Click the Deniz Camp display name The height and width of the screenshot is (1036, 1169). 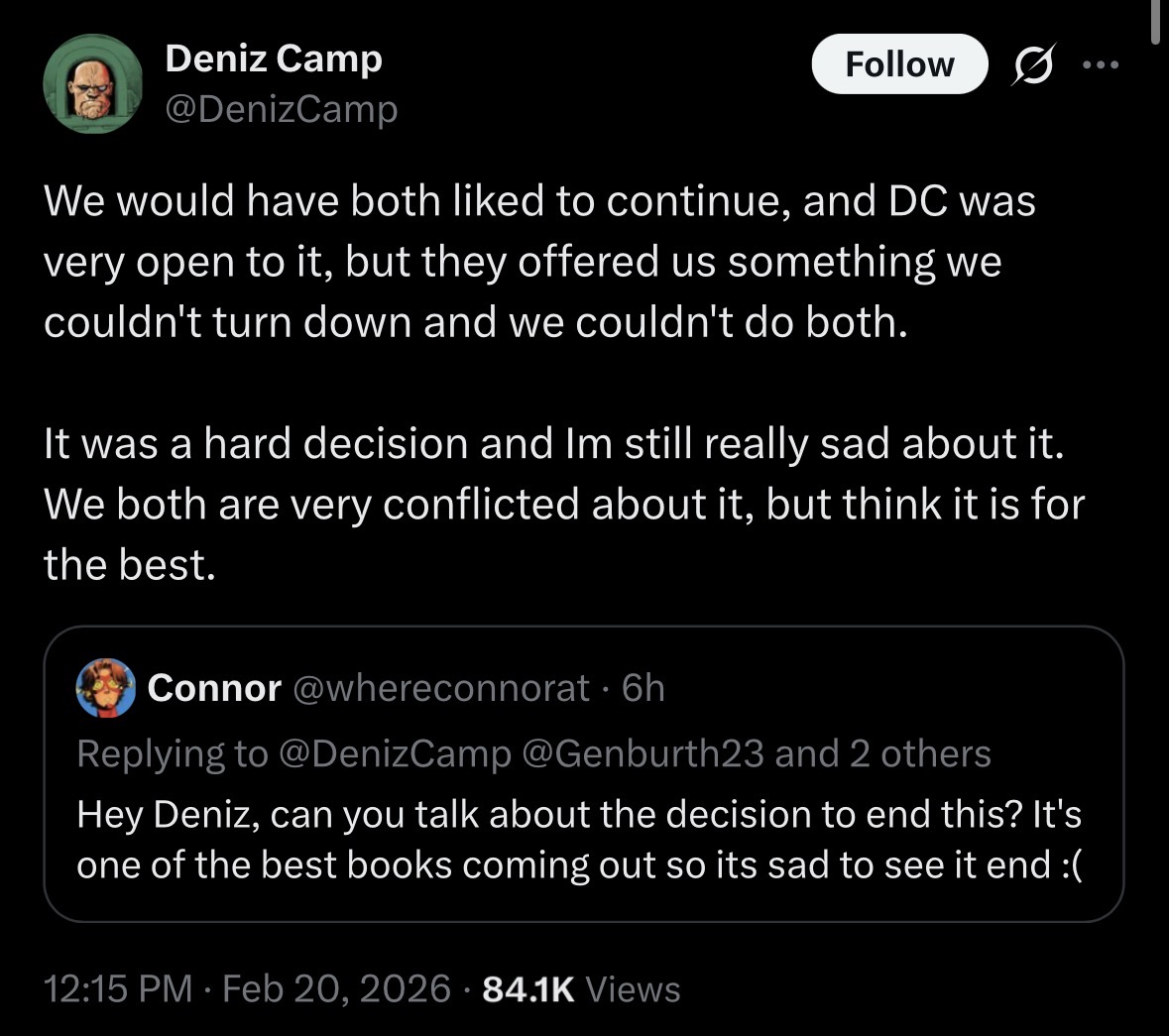[x=273, y=58]
